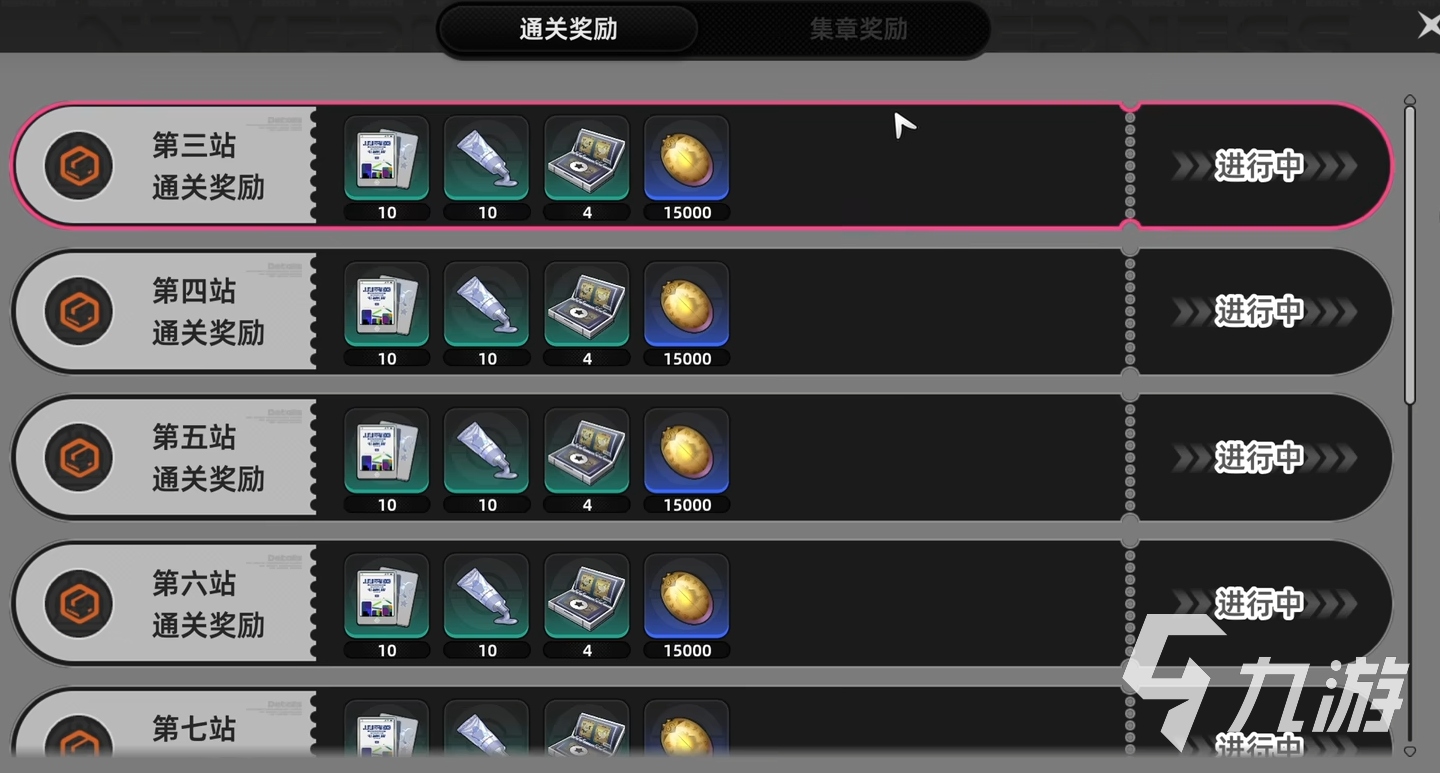Select the briefcase box item in 第四站 row
The height and width of the screenshot is (773, 1440).
(587, 305)
